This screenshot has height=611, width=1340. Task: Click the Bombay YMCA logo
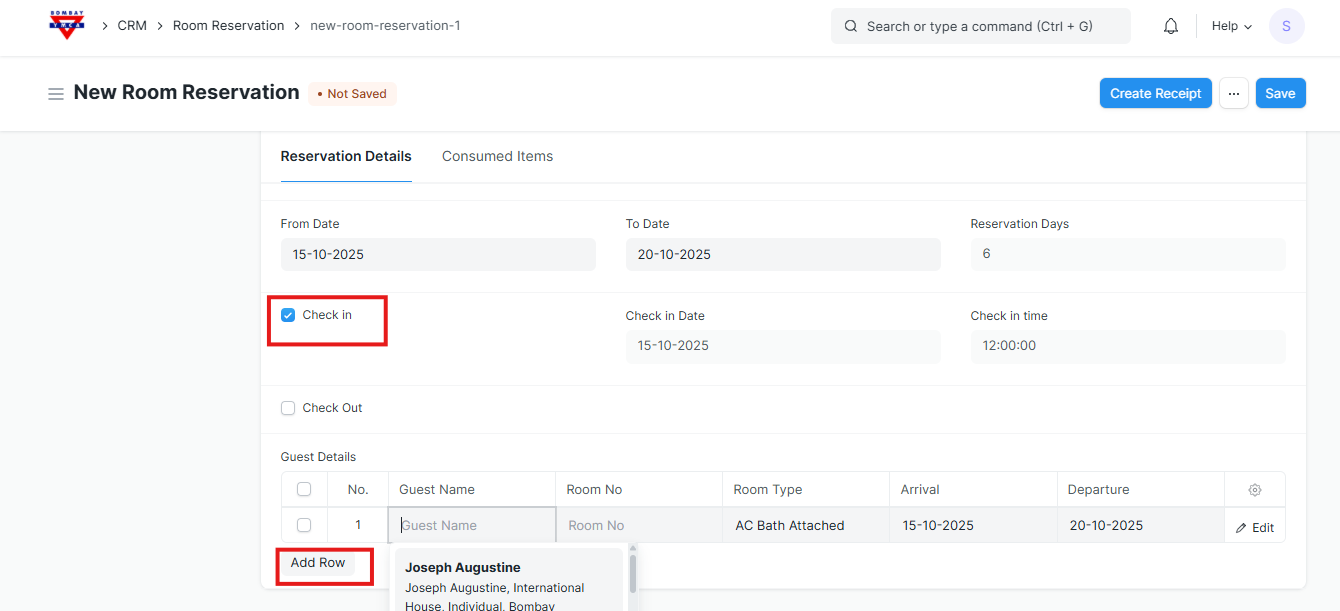click(x=67, y=26)
